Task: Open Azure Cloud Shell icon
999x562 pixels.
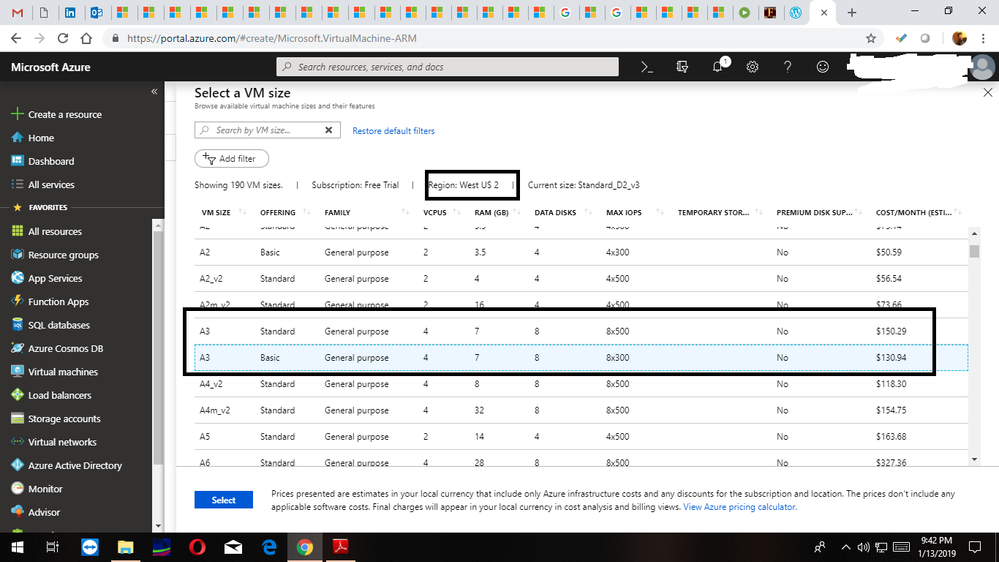Action: [x=647, y=67]
